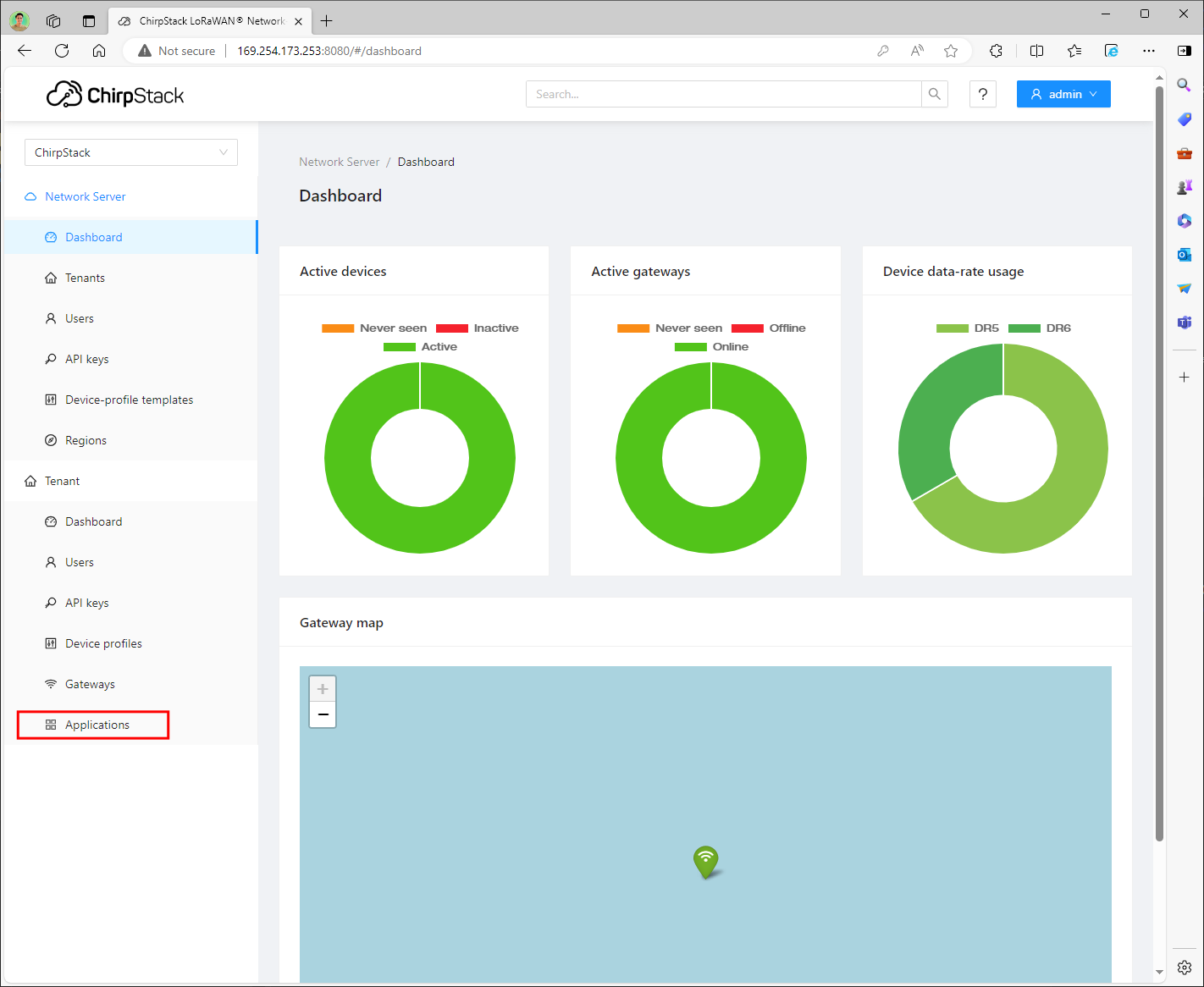Open Device-profile templates

129,400
